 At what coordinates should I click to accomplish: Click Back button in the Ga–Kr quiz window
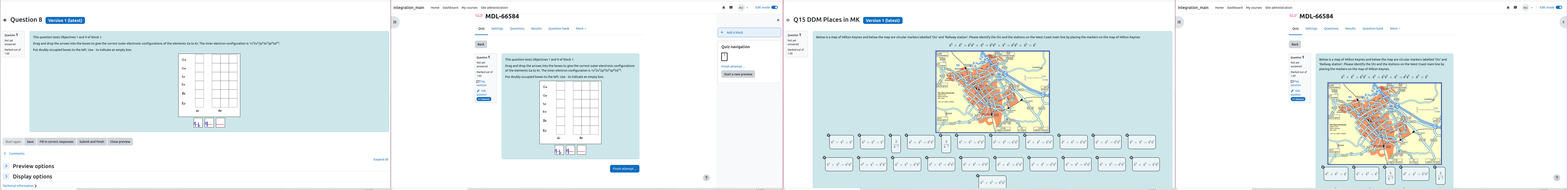coord(481,45)
